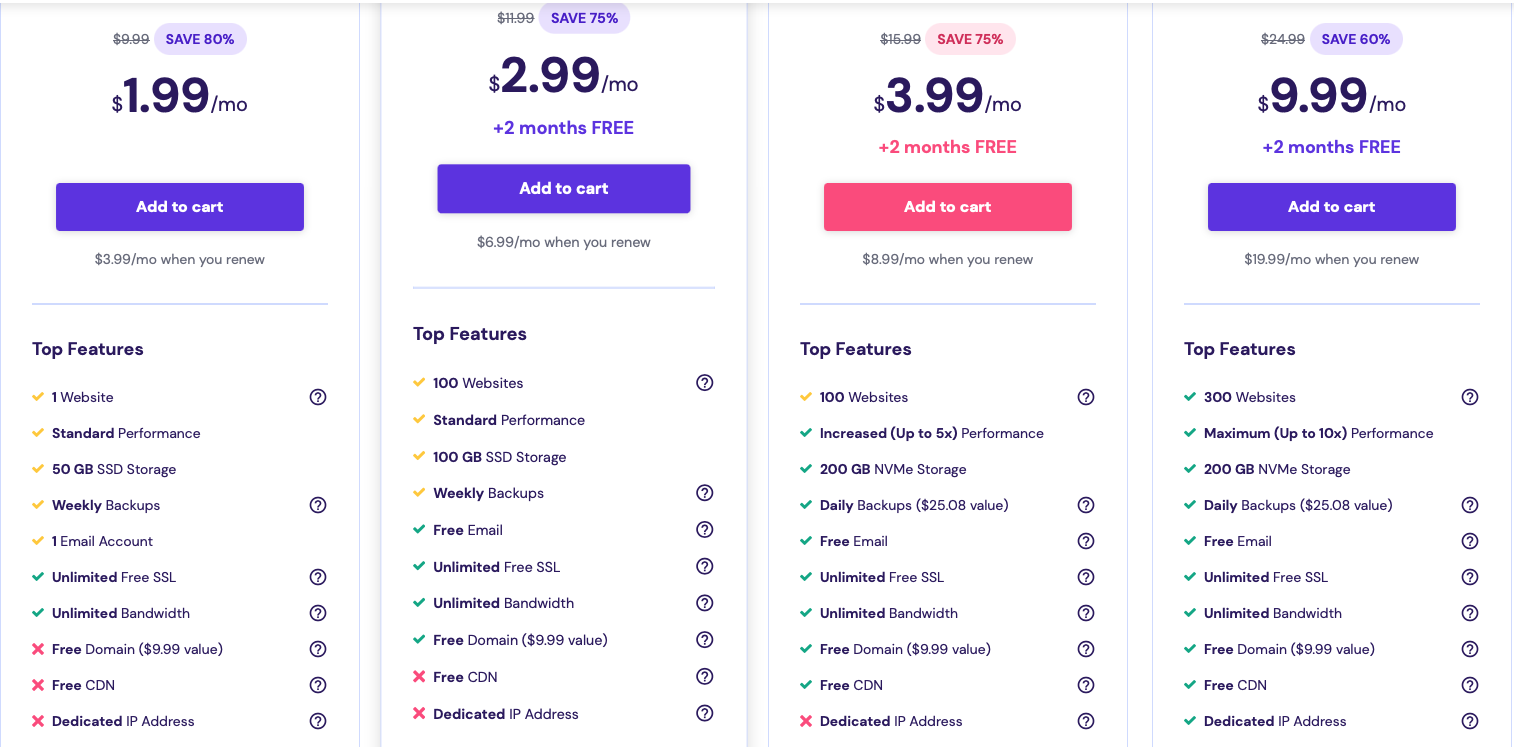Show info for Dedicated IP Address in $3.99 plan
1514x747 pixels.
(1086, 721)
